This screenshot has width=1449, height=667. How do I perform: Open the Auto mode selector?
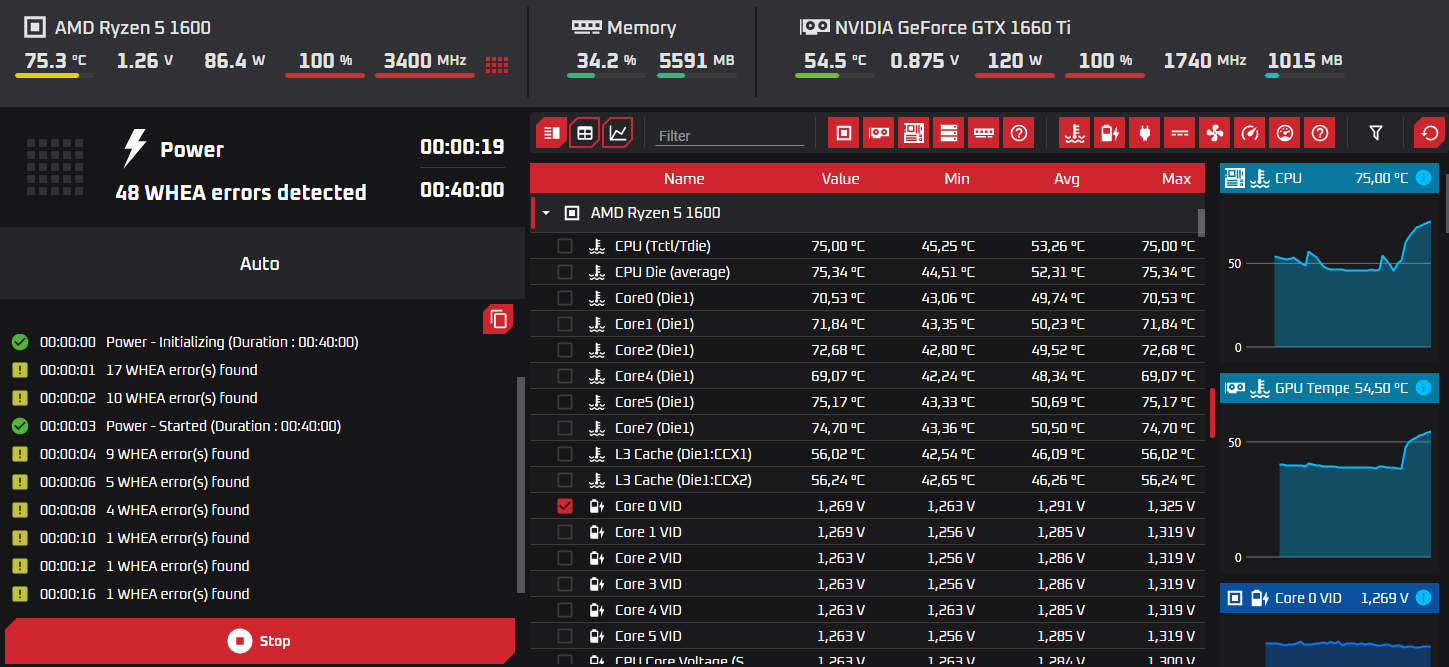tap(260, 264)
